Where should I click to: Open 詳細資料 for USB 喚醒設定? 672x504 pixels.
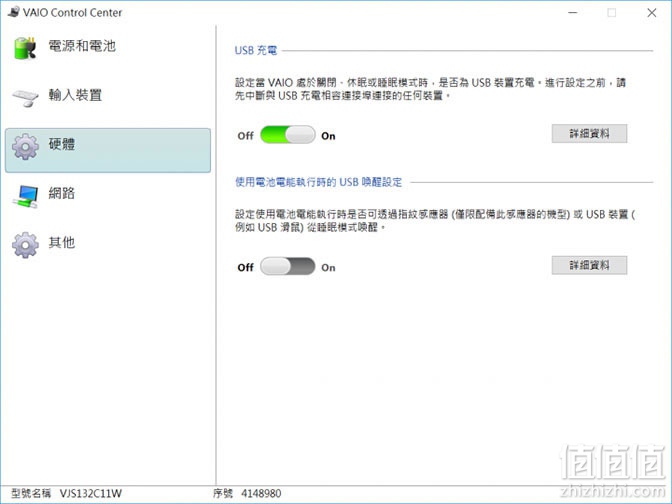pos(589,265)
